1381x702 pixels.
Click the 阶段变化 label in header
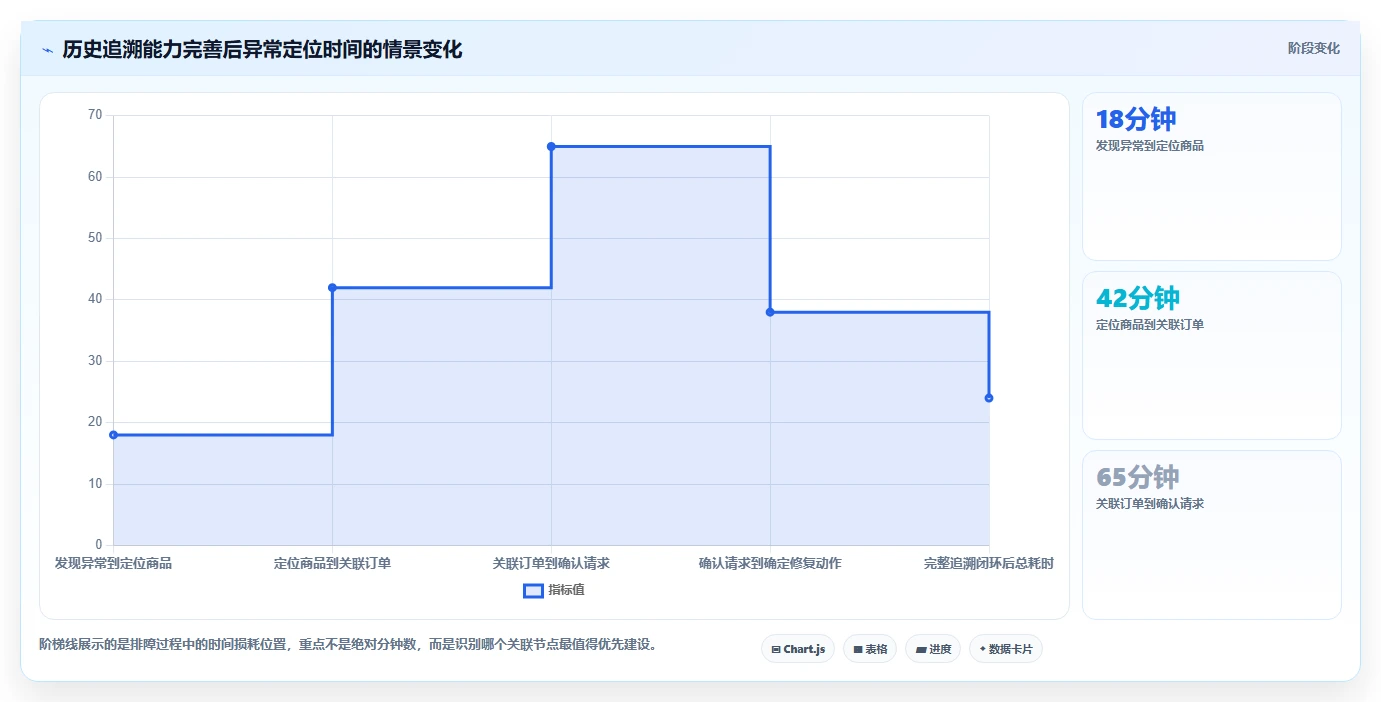(1313, 48)
